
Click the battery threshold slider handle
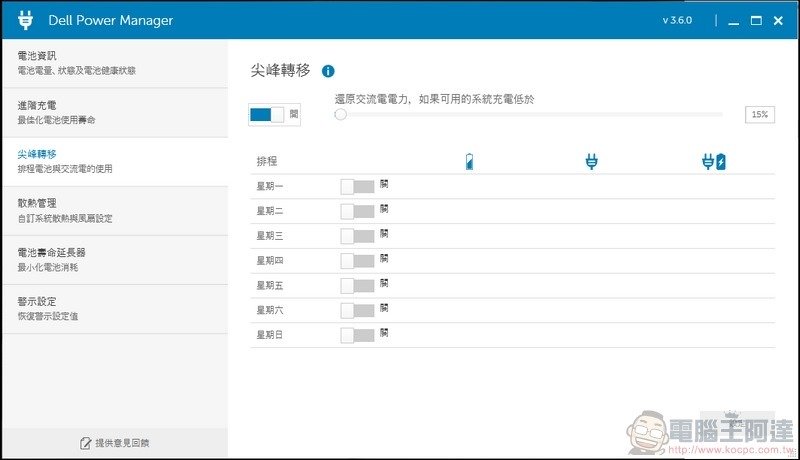(341, 115)
